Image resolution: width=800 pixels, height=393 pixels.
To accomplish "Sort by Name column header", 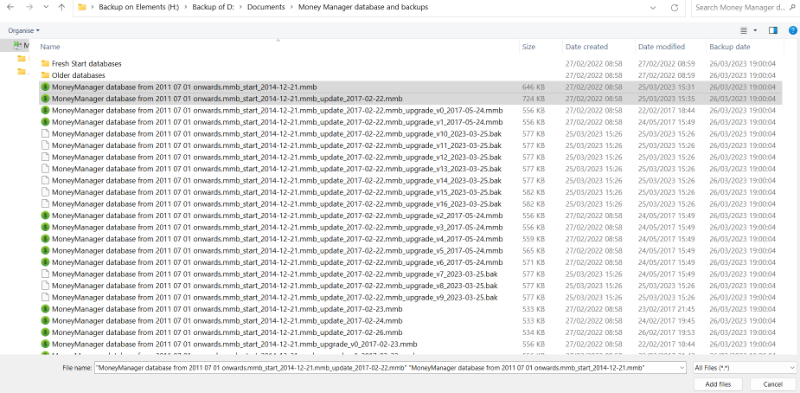I will point(50,46).
